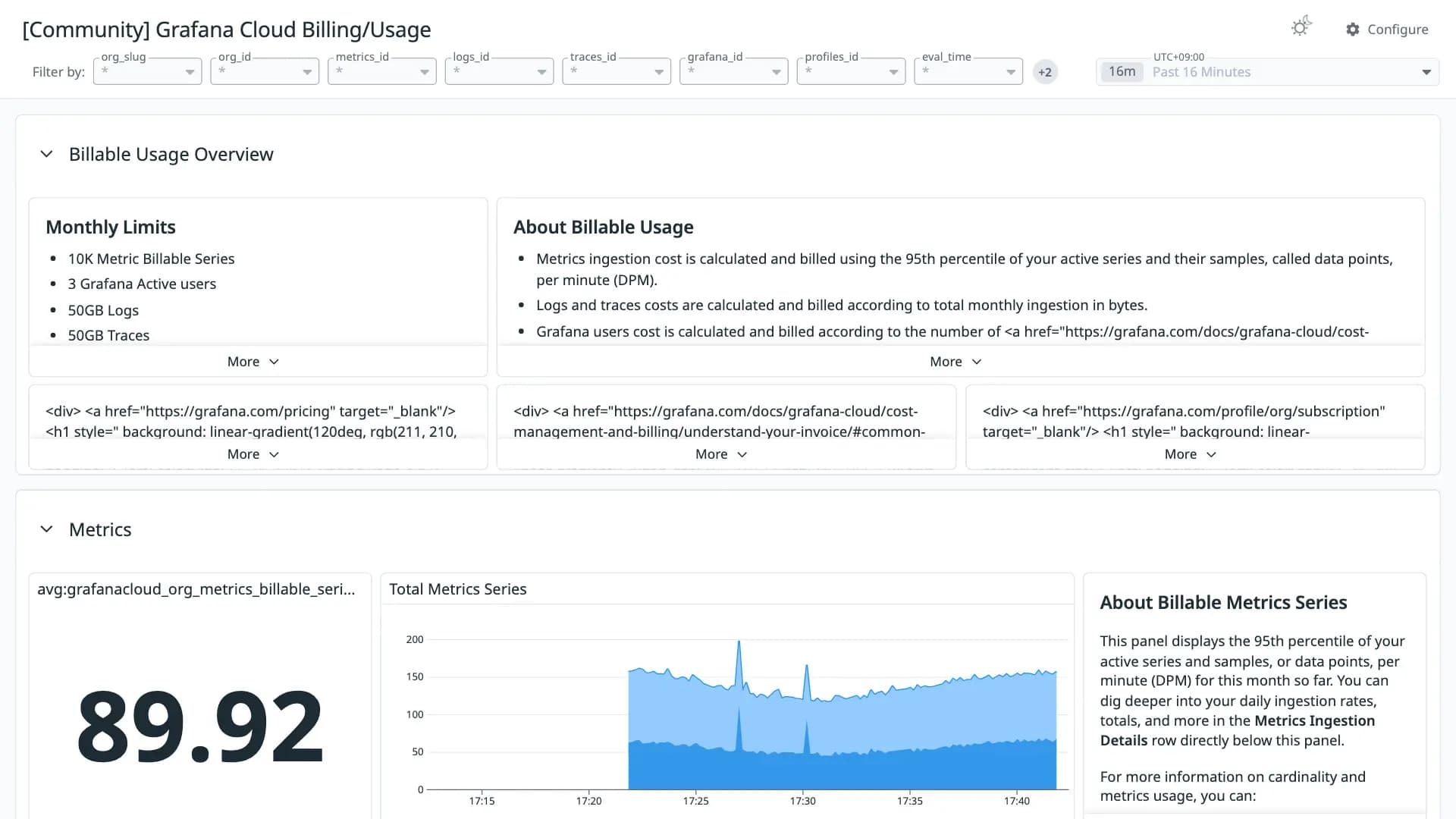Click the '10K Metric Billable Series' list item
Screen dimensions: 1456x819
point(151,259)
